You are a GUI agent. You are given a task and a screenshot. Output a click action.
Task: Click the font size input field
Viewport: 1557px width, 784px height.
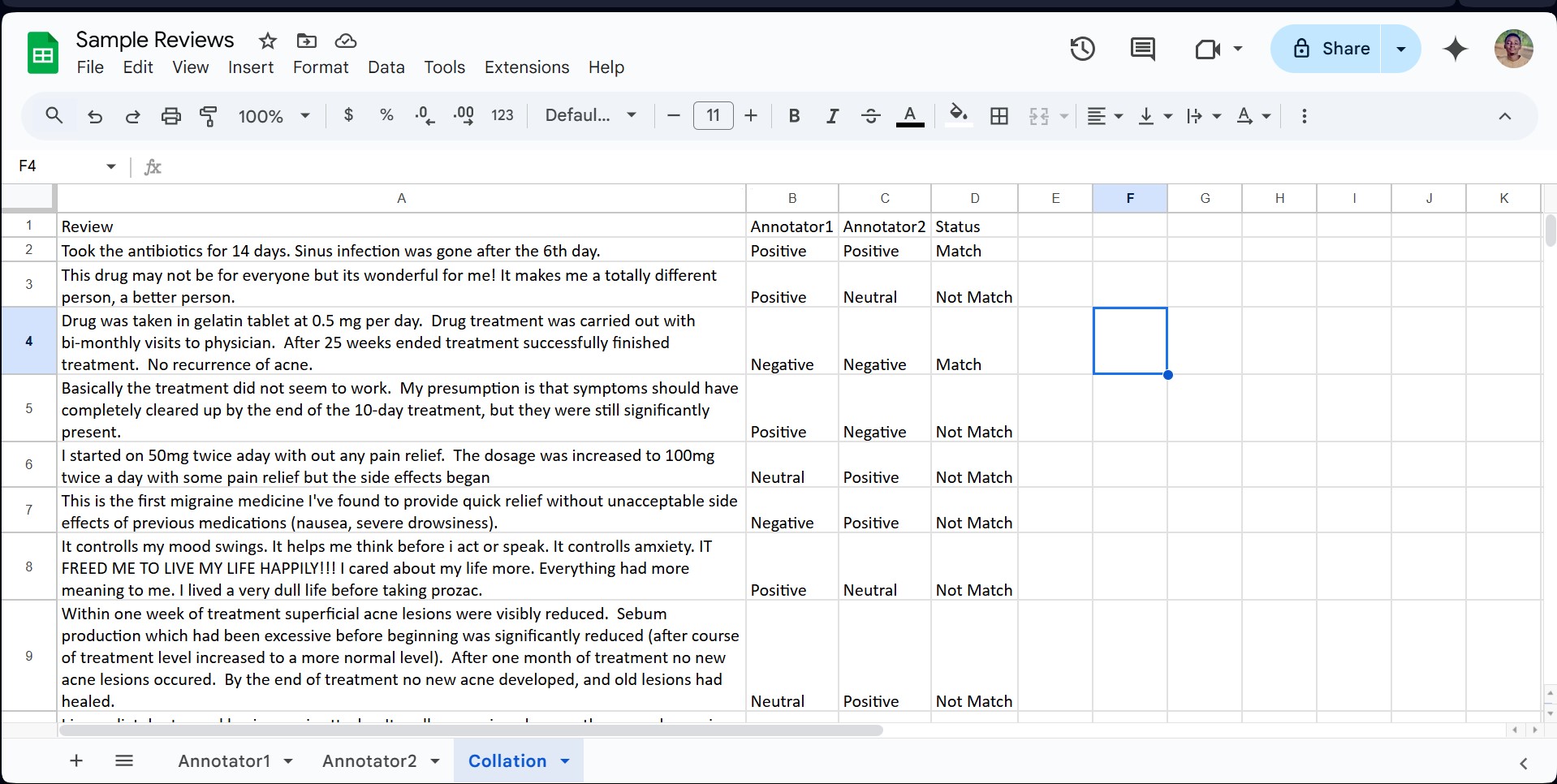(713, 115)
